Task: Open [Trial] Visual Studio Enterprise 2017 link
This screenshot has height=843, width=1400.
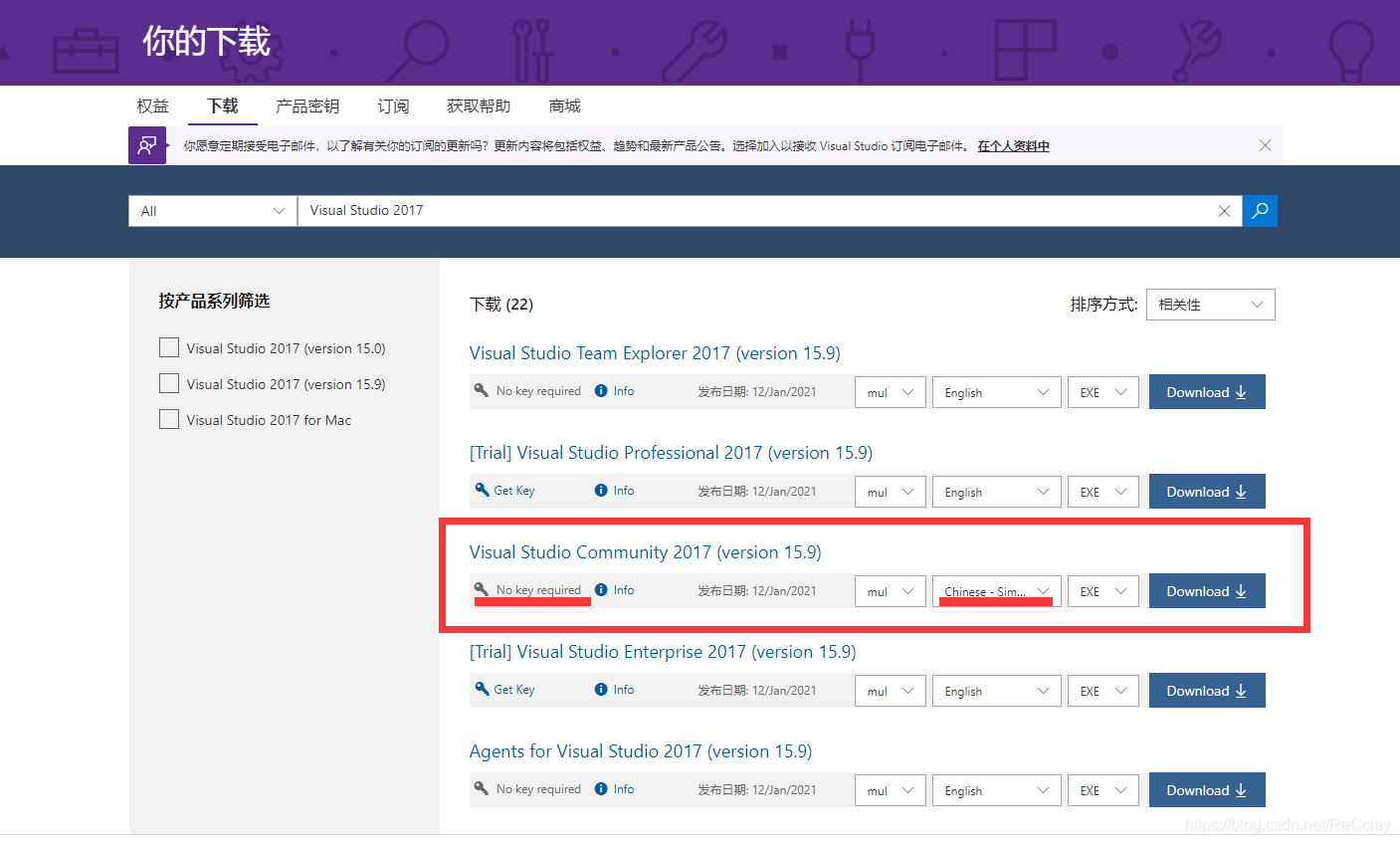Action: pyautogui.click(x=663, y=652)
